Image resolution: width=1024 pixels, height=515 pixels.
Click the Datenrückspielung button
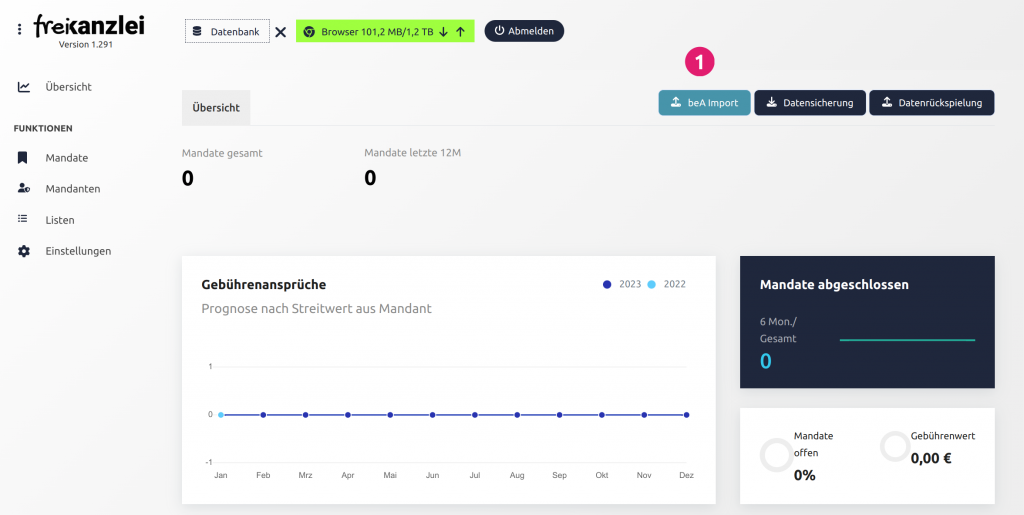(931, 102)
